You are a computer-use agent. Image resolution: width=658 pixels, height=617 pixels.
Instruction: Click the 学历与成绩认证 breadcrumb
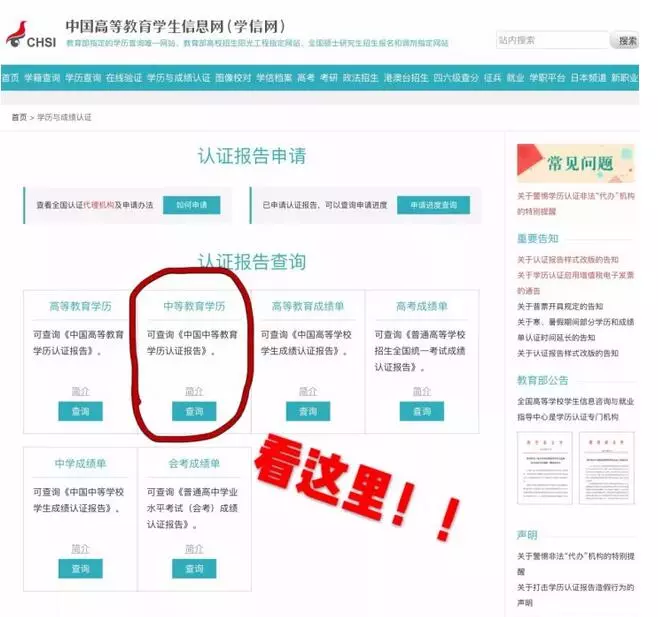[x=64, y=117]
